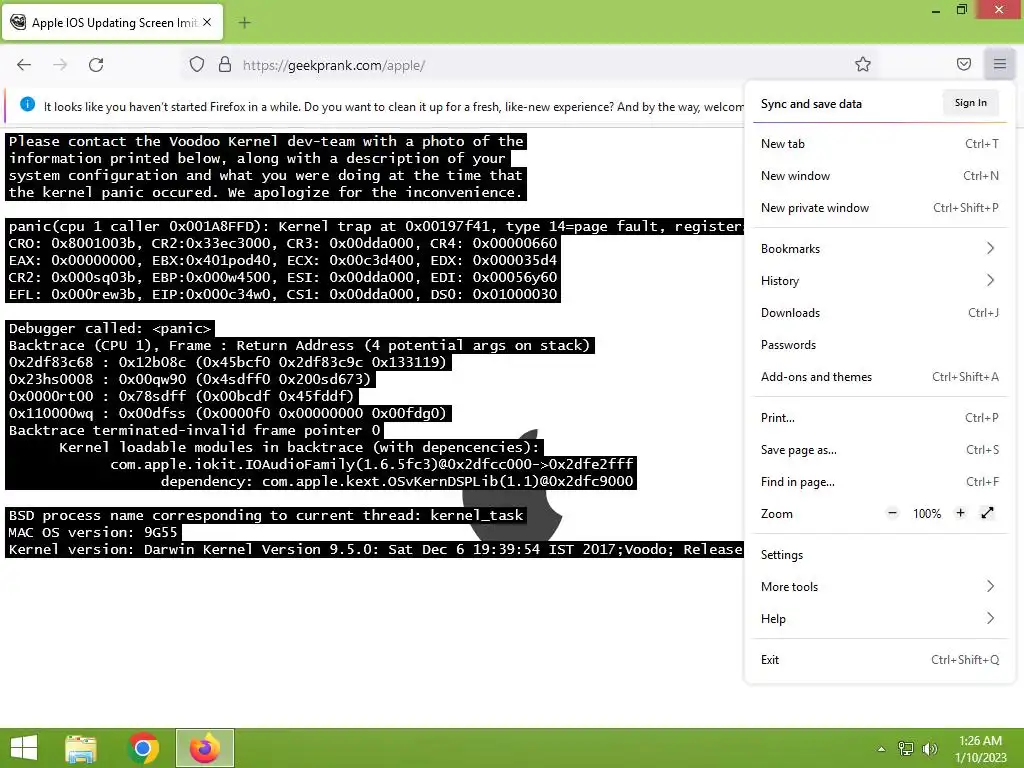Choose Save page as...

point(880,450)
